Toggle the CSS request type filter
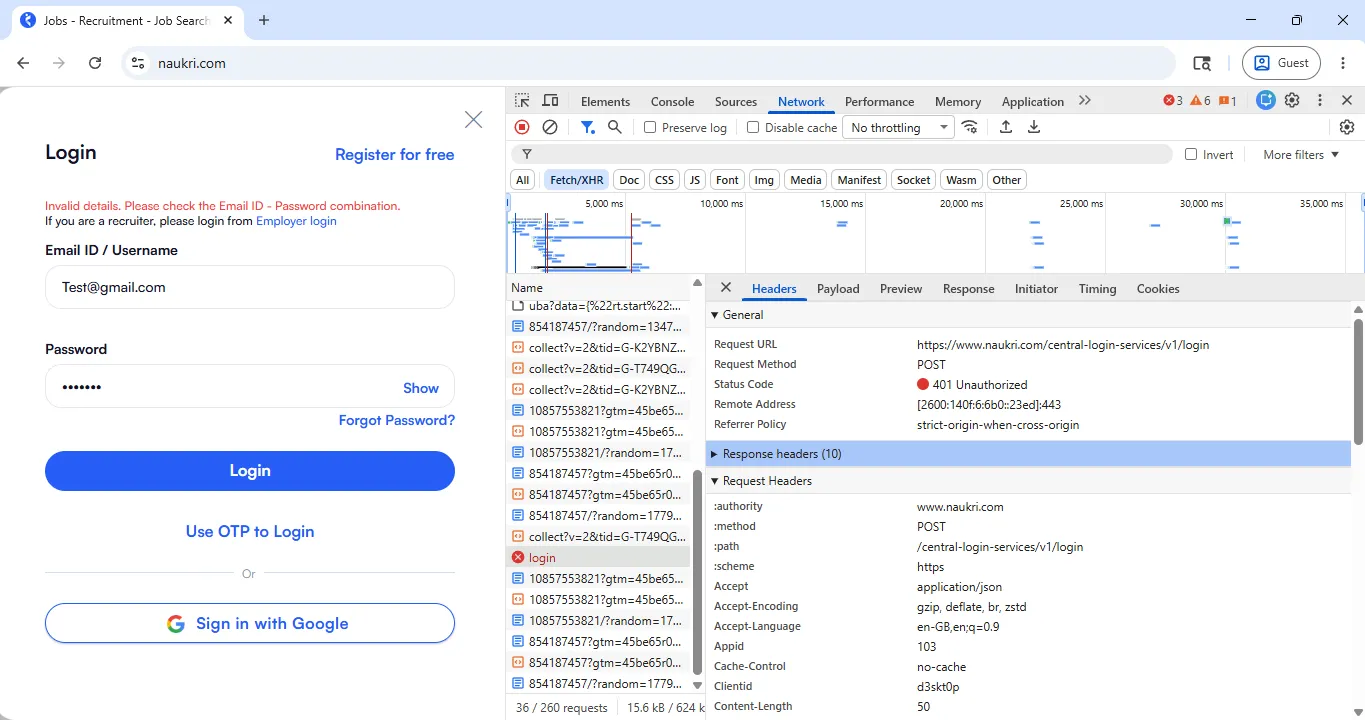Screen dimensions: 1365x720 coord(664,180)
